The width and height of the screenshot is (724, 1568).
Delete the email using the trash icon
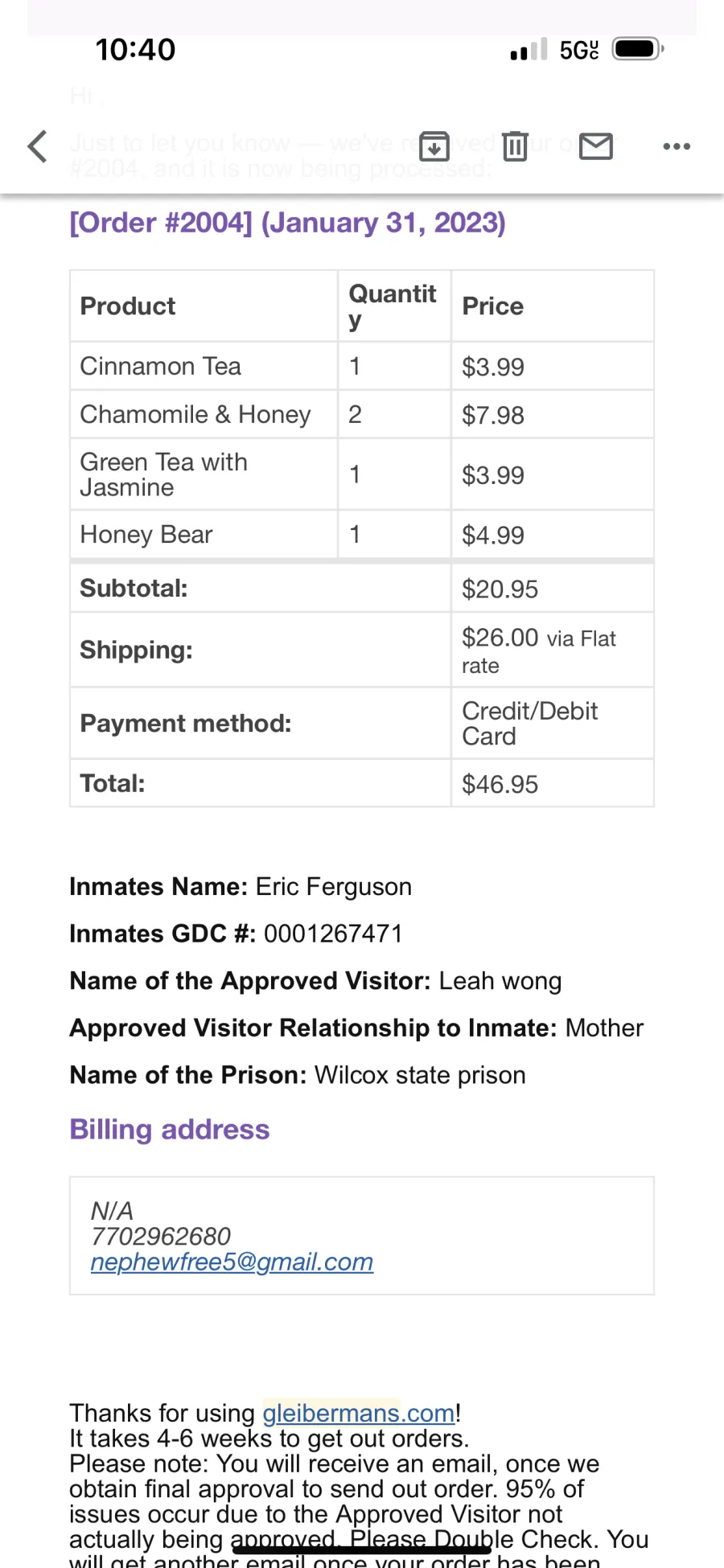[515, 146]
